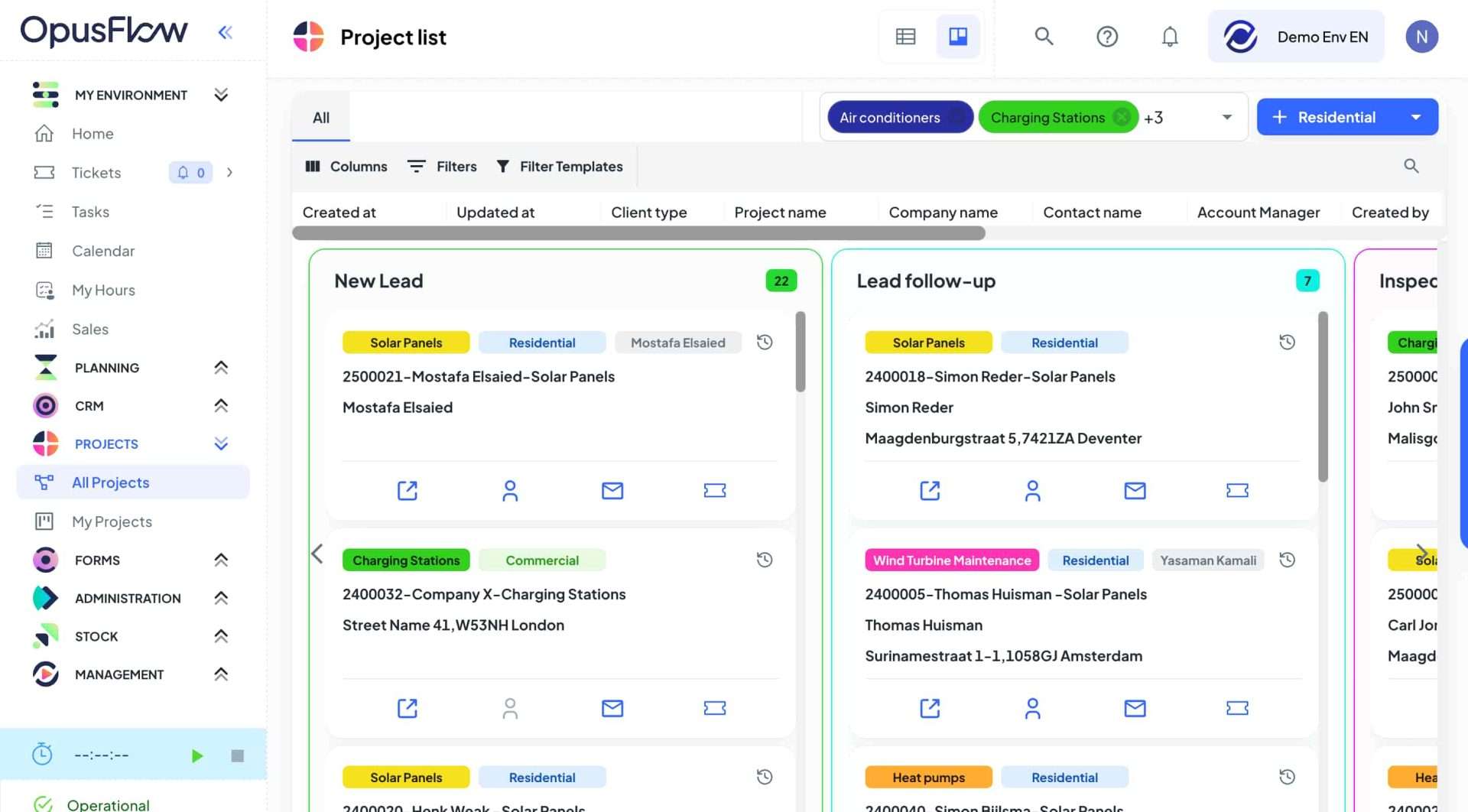
Task: Open history icon on Simon Reder card
Action: click(1288, 343)
